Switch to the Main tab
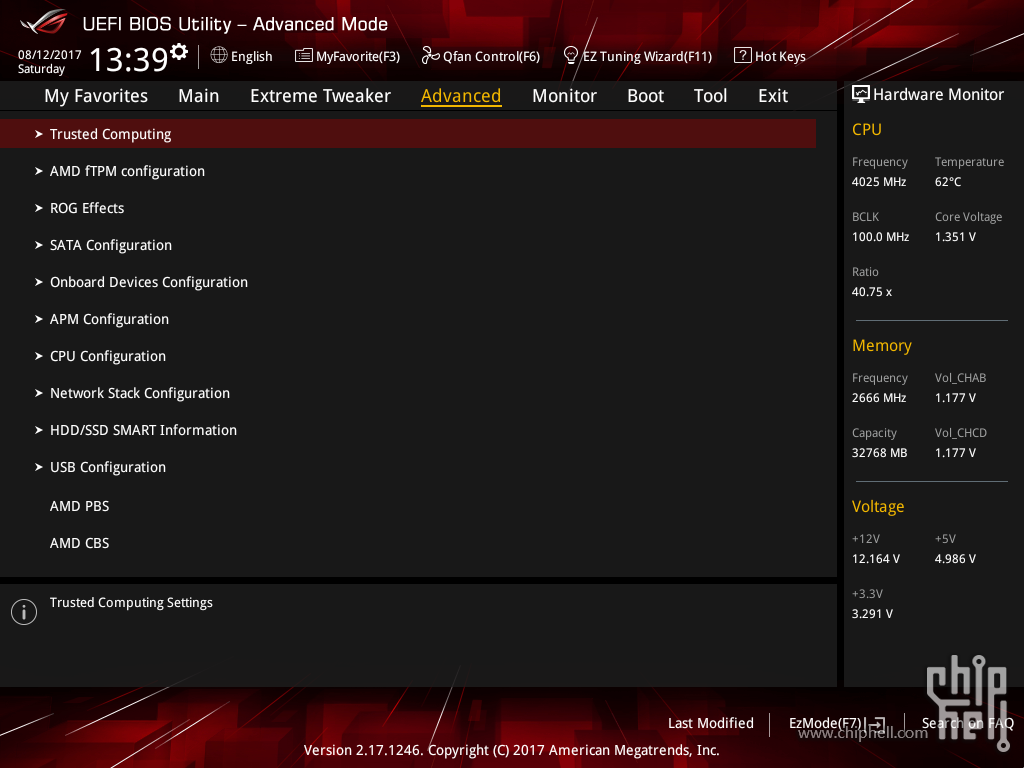The height and width of the screenshot is (768, 1024). pyautogui.click(x=199, y=96)
